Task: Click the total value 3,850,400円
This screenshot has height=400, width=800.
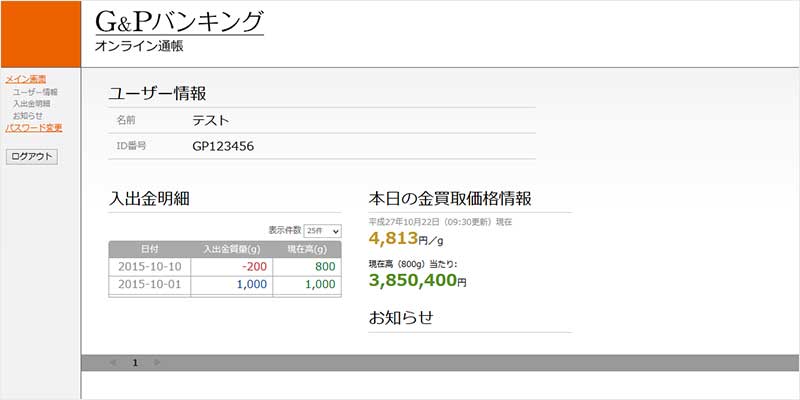Action: [x=417, y=280]
